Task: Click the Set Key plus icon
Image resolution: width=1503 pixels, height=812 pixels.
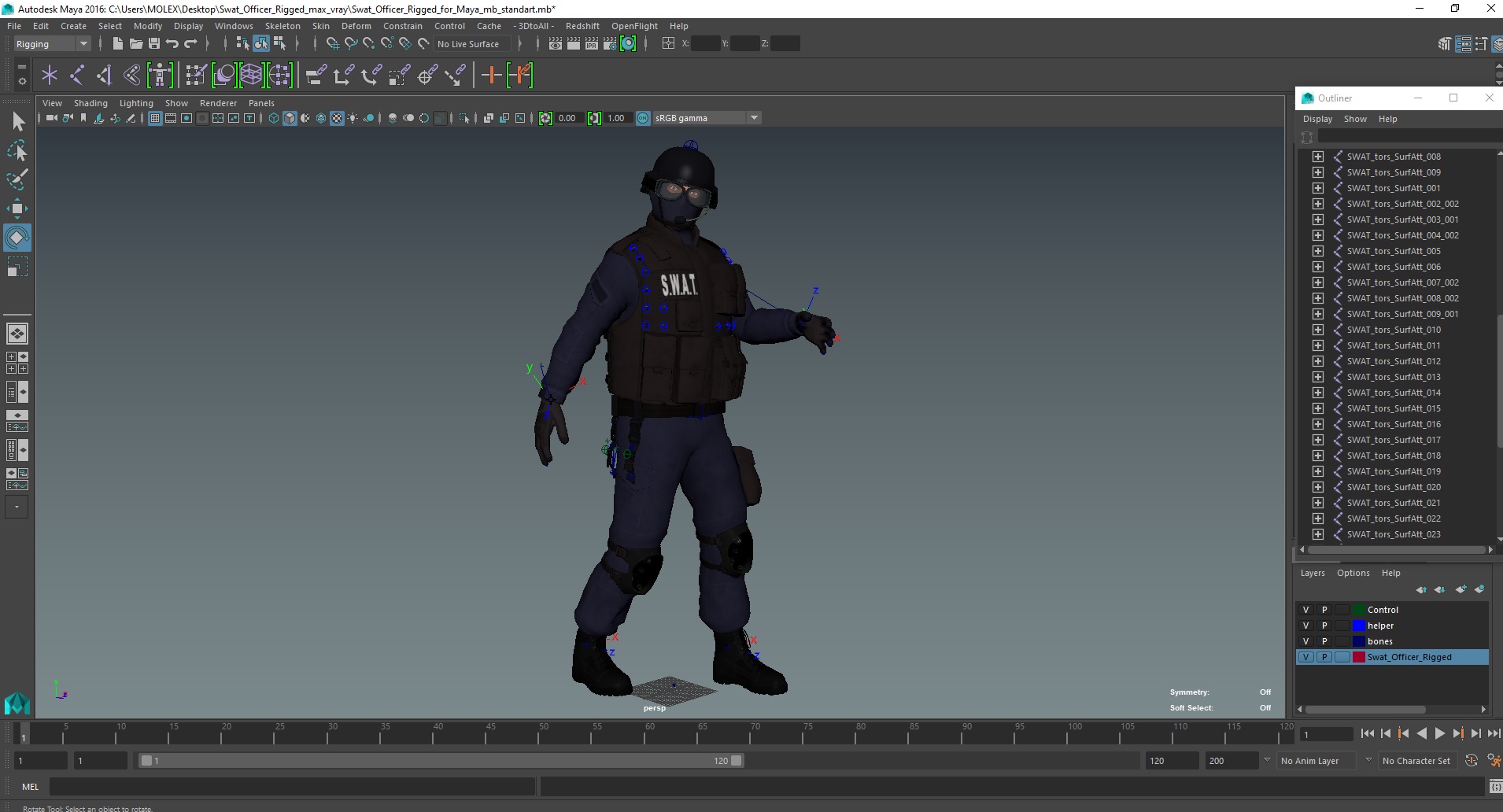Action: tap(491, 76)
